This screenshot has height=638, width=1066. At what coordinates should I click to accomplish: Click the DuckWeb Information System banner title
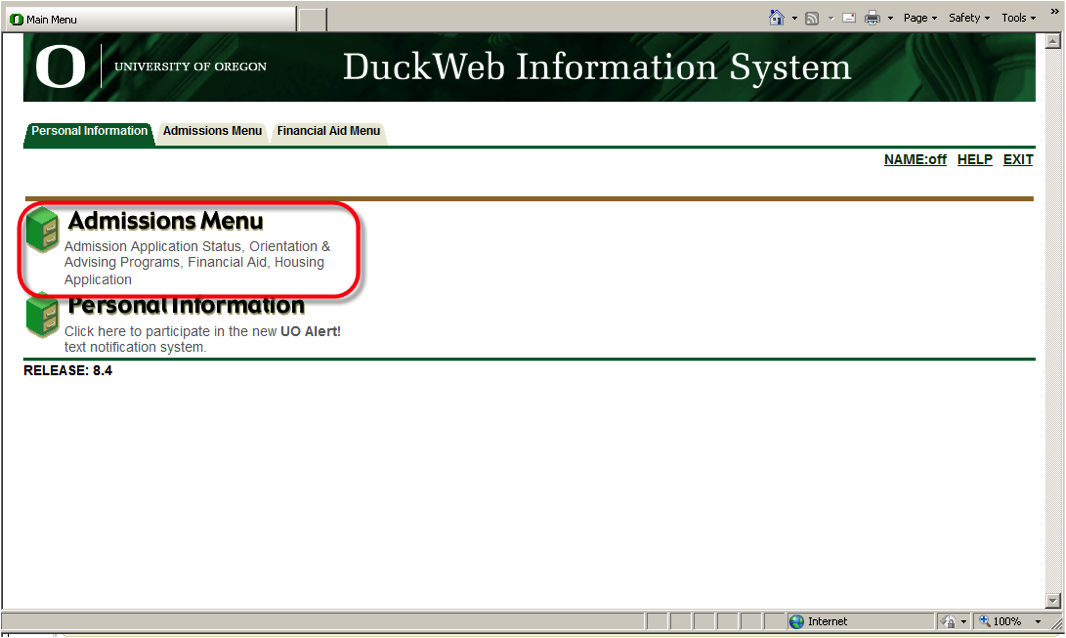click(x=597, y=67)
